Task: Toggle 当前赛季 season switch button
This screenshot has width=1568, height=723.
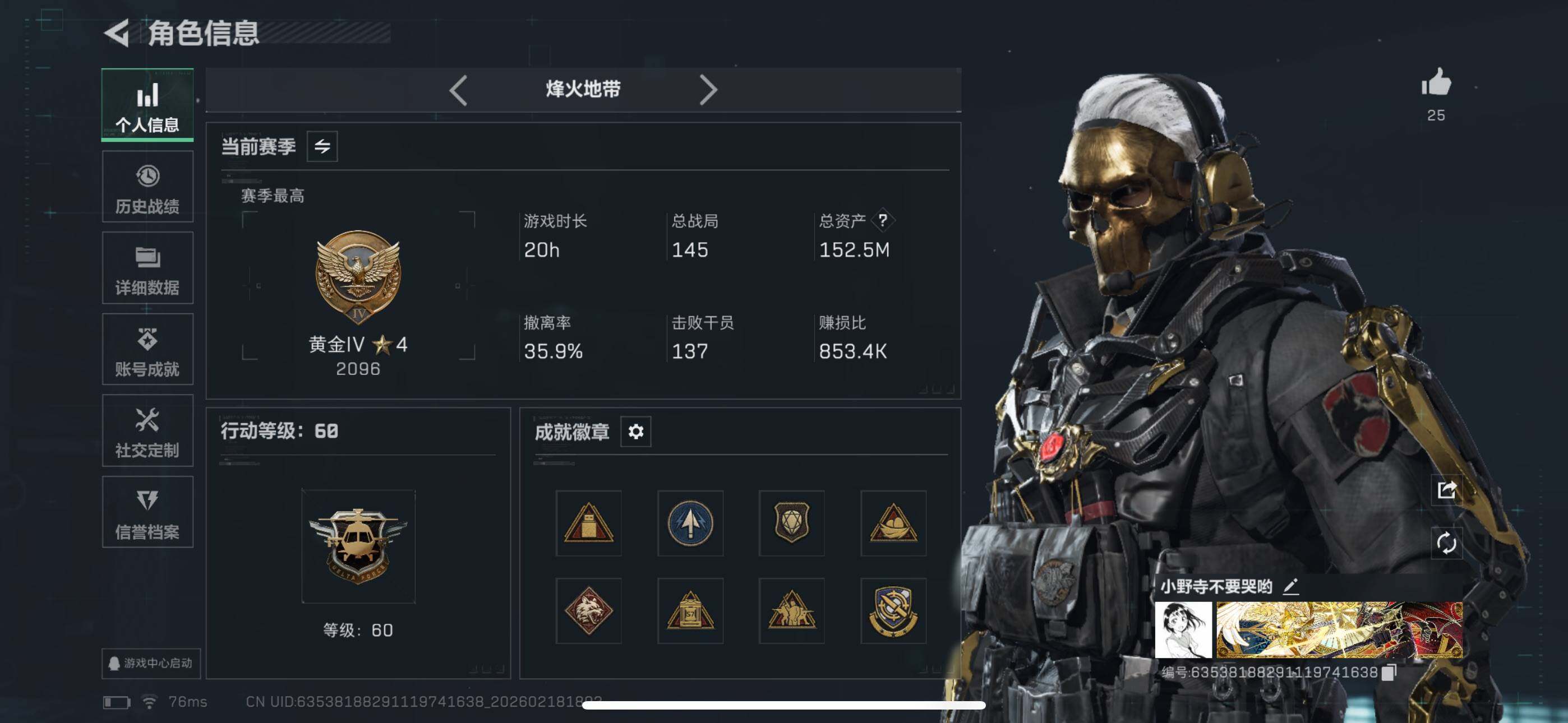Action: click(x=322, y=146)
